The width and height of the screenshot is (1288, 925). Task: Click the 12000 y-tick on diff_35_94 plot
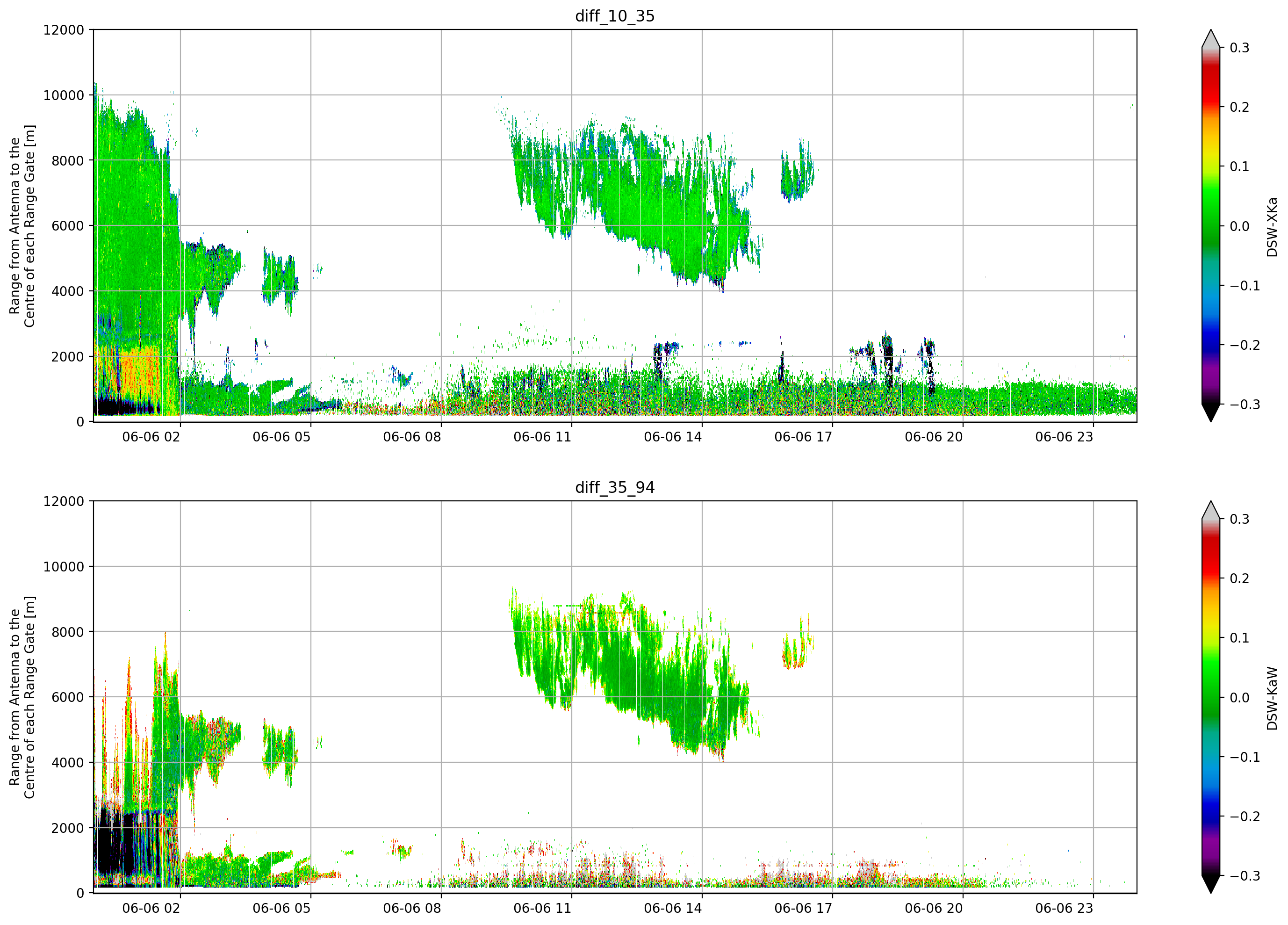pos(64,502)
